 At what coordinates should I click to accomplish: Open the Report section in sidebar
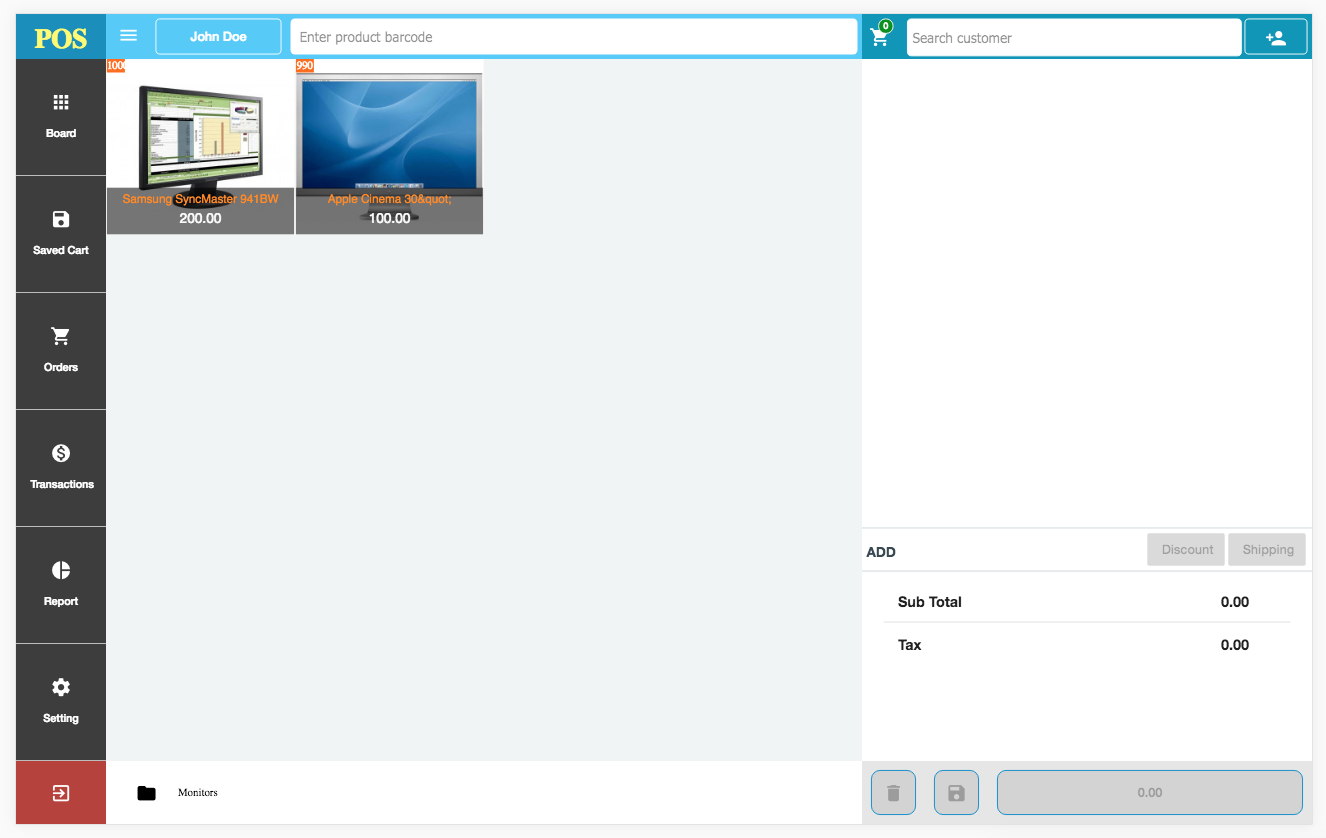(x=61, y=585)
